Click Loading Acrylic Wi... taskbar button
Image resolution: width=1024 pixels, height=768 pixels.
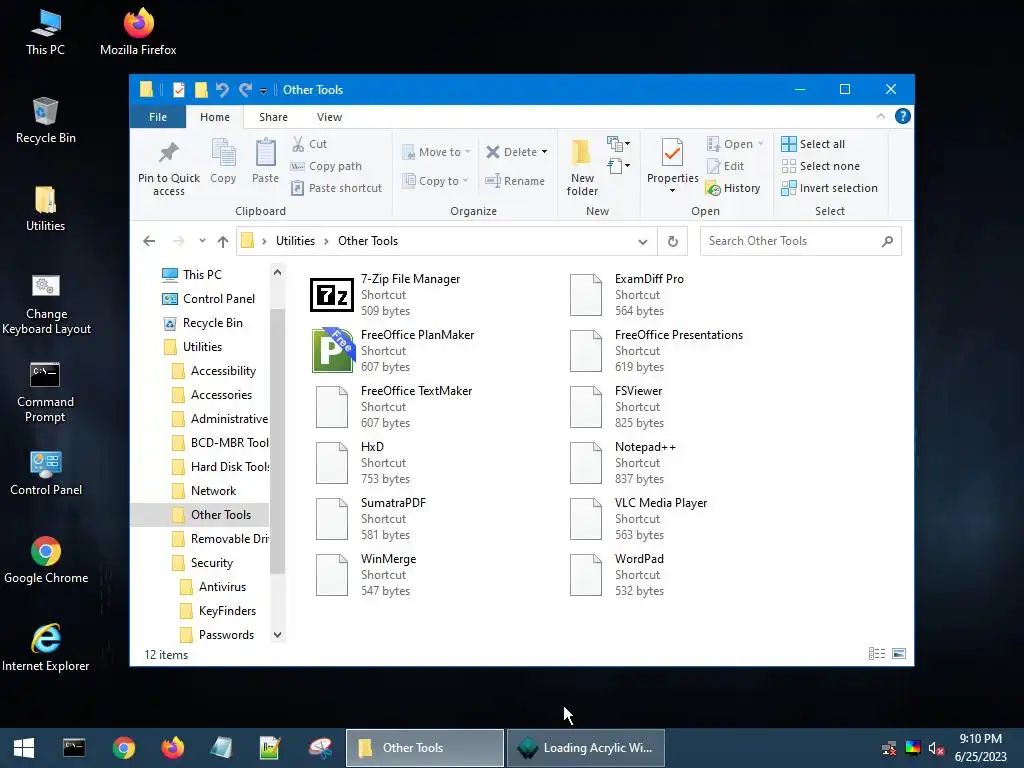(x=586, y=748)
